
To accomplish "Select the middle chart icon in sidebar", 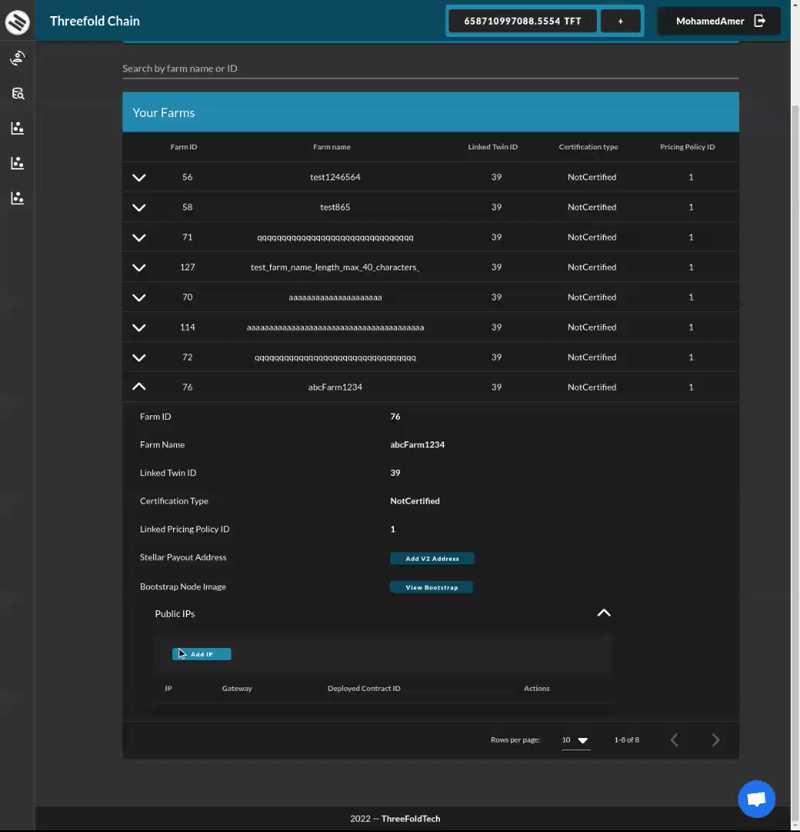I will [x=16, y=163].
